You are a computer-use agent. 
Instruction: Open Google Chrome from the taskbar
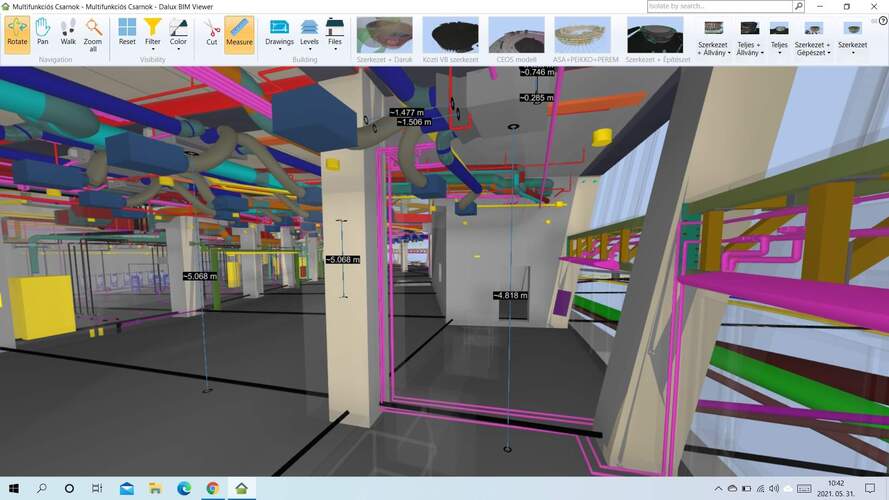coord(213,489)
